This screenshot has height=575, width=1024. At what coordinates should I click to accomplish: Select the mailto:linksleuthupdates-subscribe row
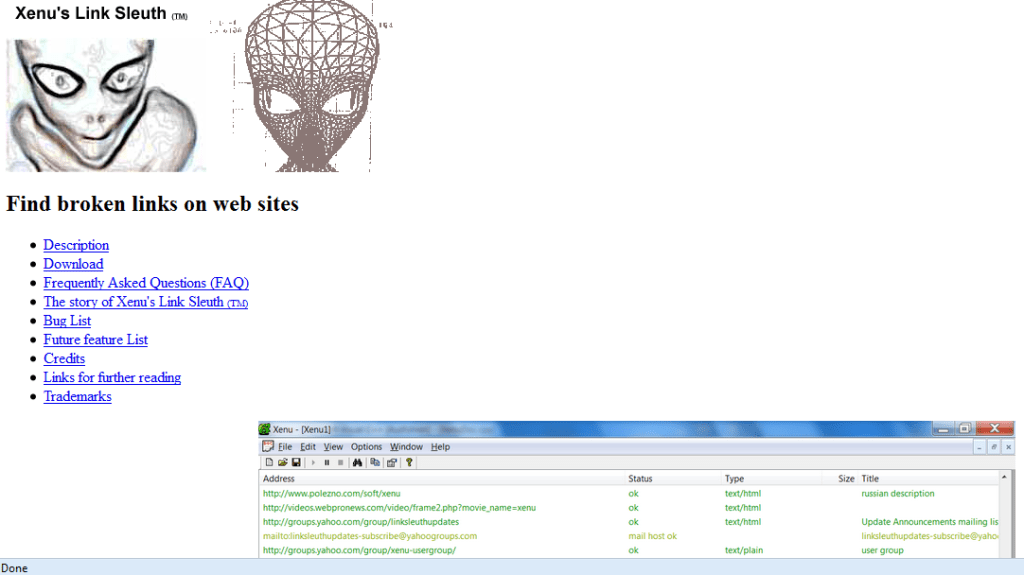coord(629,536)
